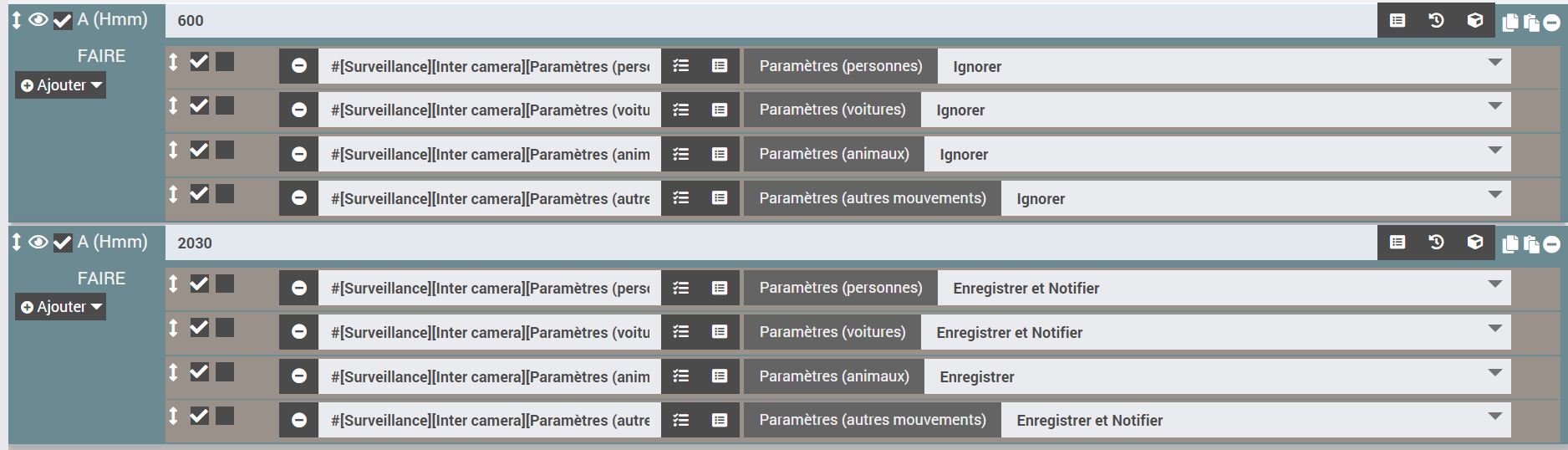Screen dimensions: 1568x450
Task: Uncheck the A (Hmm) checkbox of the 2030 block
Action: point(63,243)
